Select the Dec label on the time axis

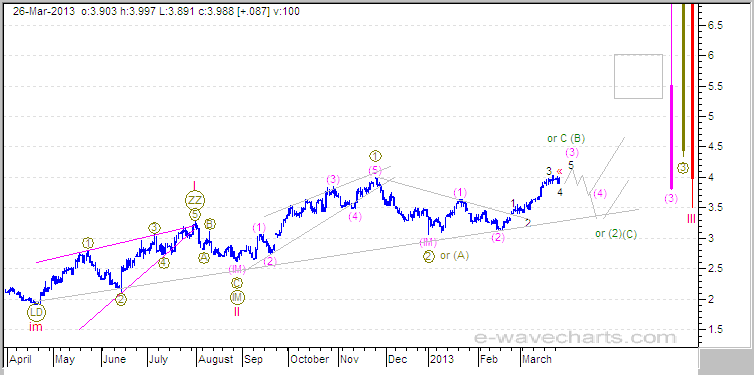[x=398, y=359]
